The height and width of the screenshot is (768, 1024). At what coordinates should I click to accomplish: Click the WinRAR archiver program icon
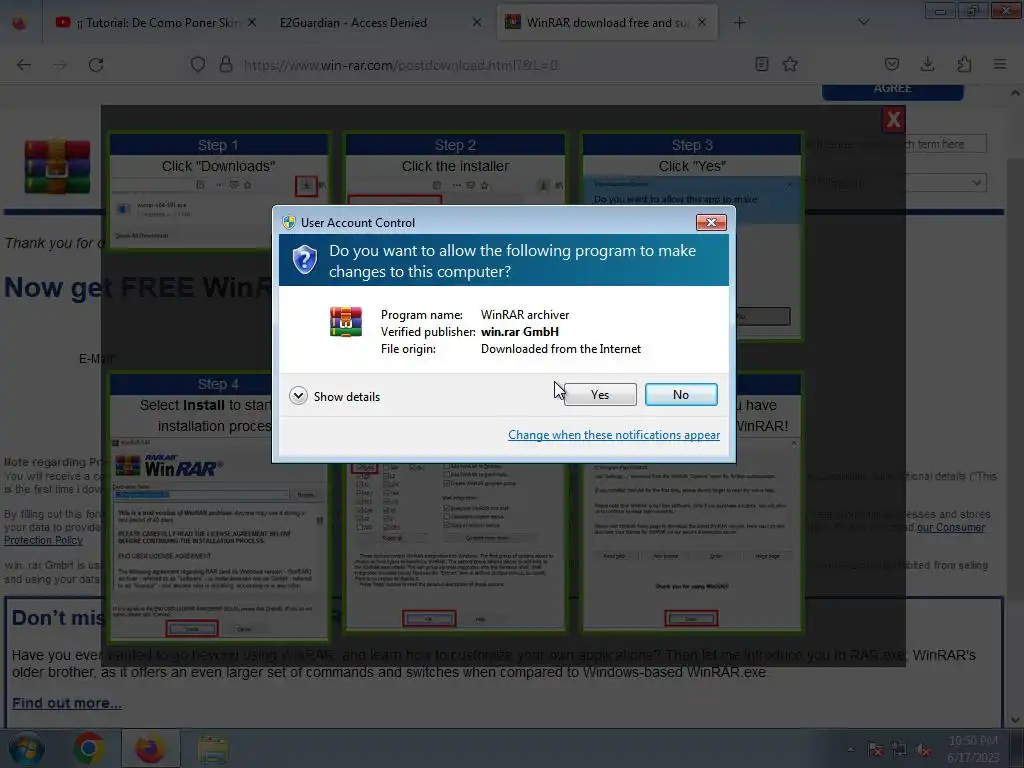pos(345,322)
